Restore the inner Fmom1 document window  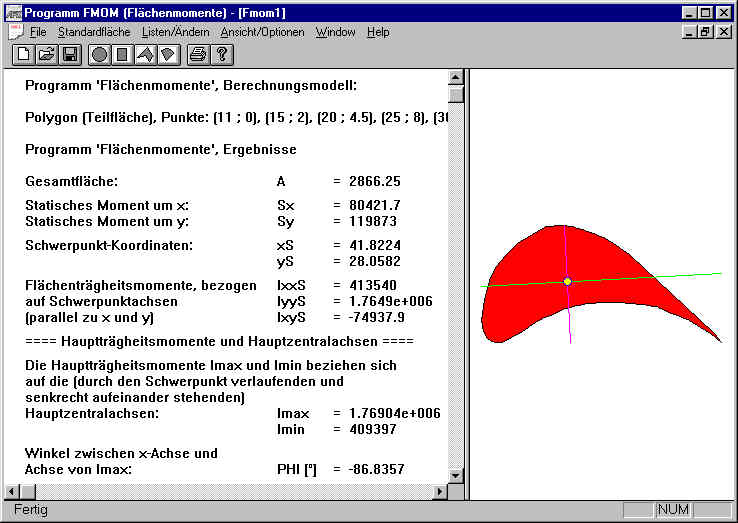706,32
